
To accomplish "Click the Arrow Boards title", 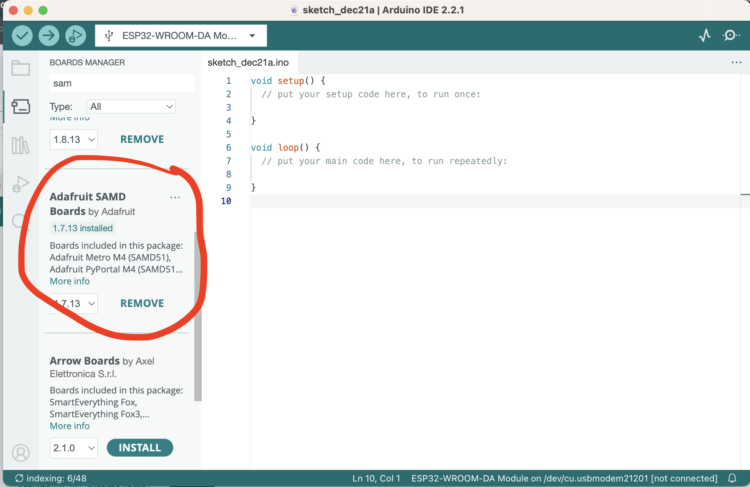I will (85, 361).
